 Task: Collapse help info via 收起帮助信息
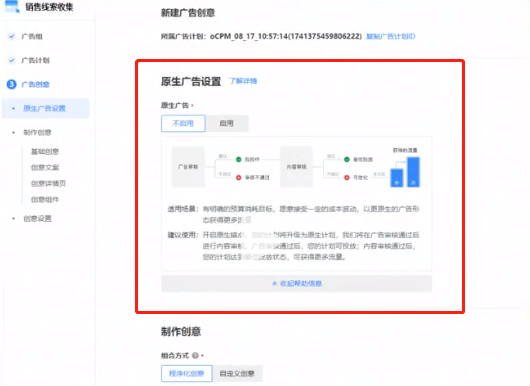coord(297,284)
